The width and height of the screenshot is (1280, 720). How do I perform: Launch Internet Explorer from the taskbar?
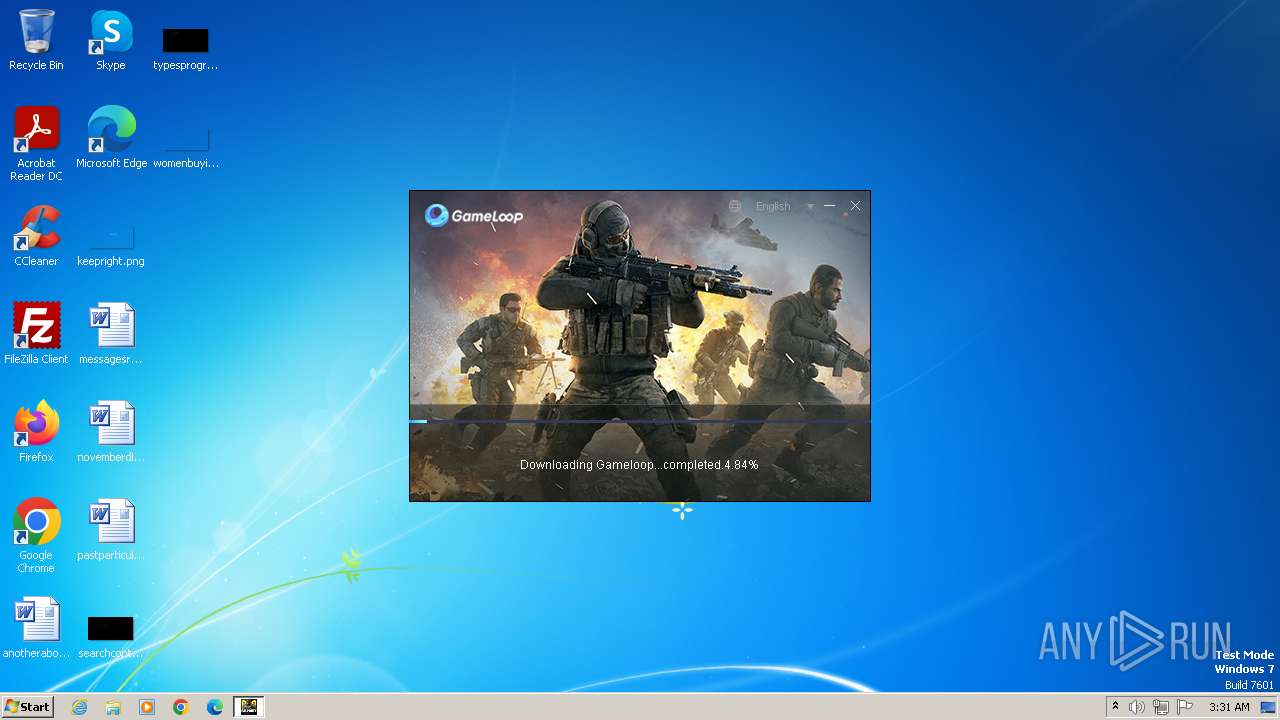[80, 707]
